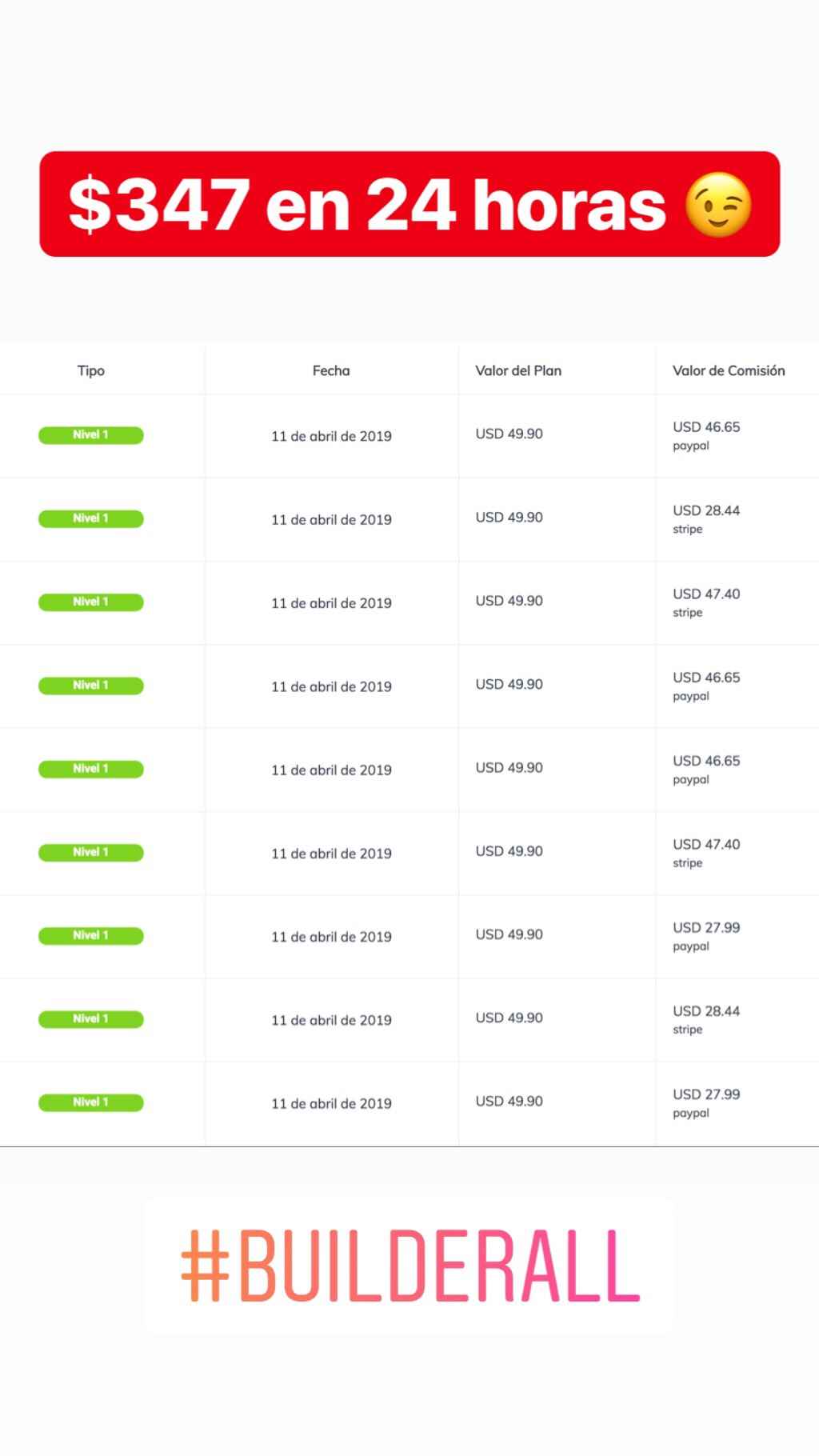Click the last row's USD 27.99 paypal commission
The width and height of the screenshot is (819, 1456).
(706, 1102)
